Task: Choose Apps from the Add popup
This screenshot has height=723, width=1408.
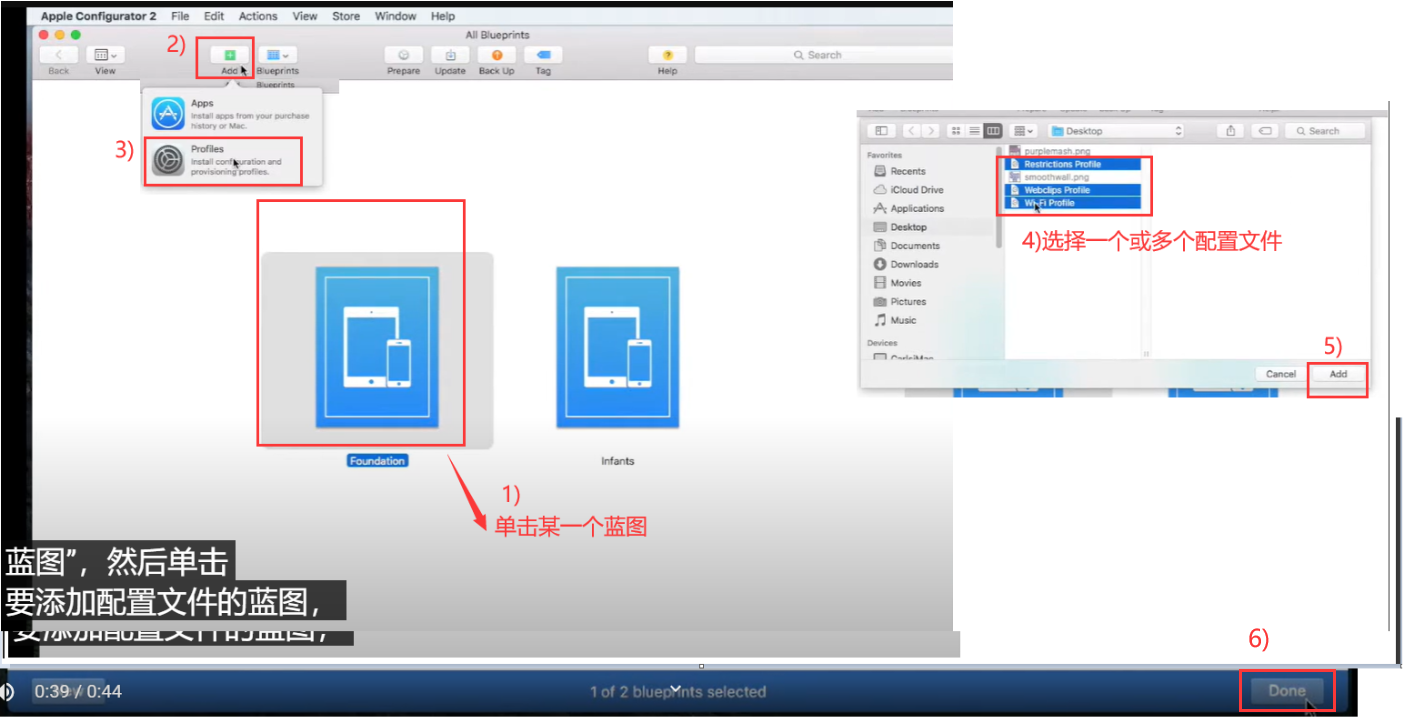Action: [231, 114]
